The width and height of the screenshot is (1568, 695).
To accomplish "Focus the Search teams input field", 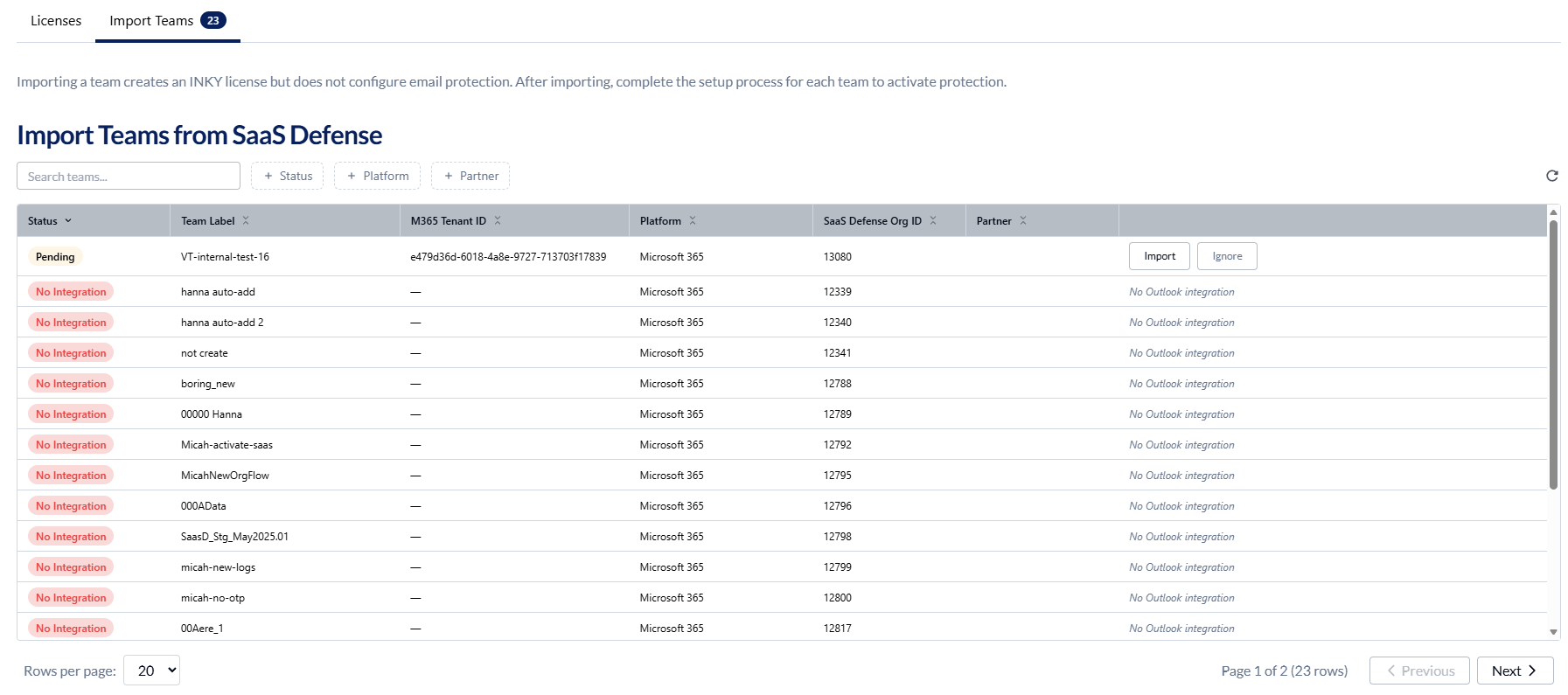I will click(129, 176).
